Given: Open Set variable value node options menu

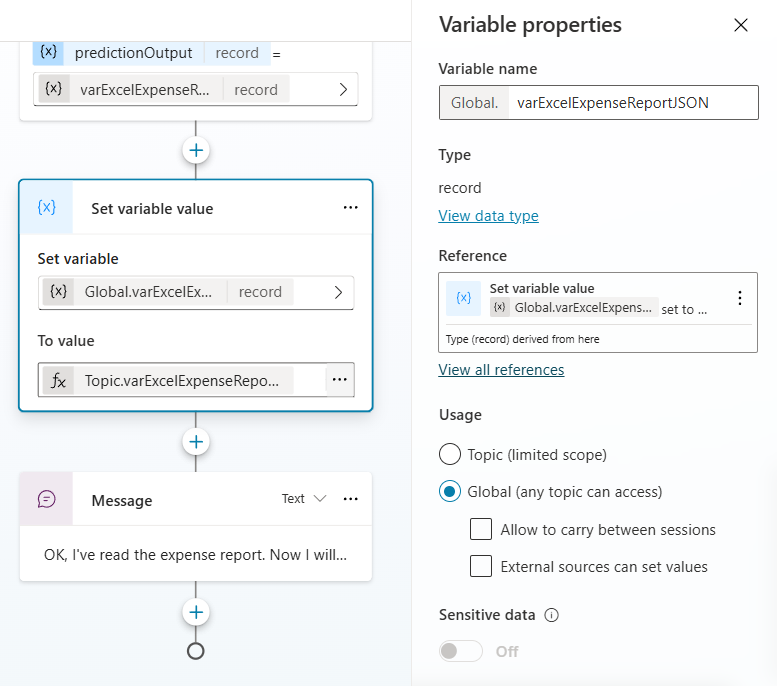Looking at the screenshot, I should click(x=350, y=208).
